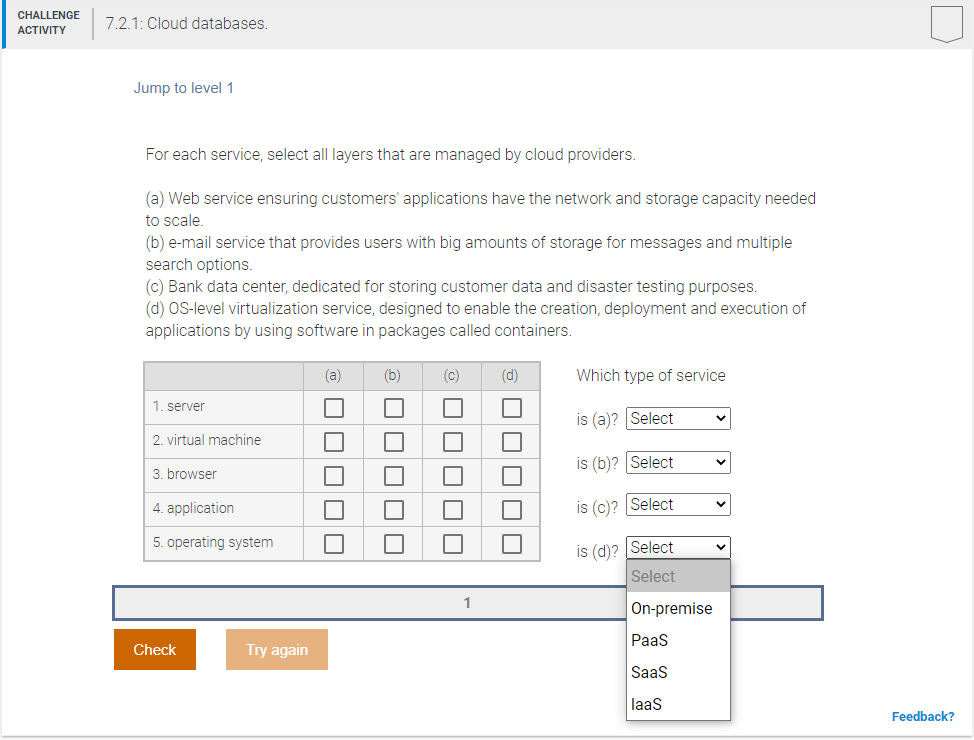Check the virtual machine checkbox under column (c)
This screenshot has height=740, width=974.
tap(452, 441)
